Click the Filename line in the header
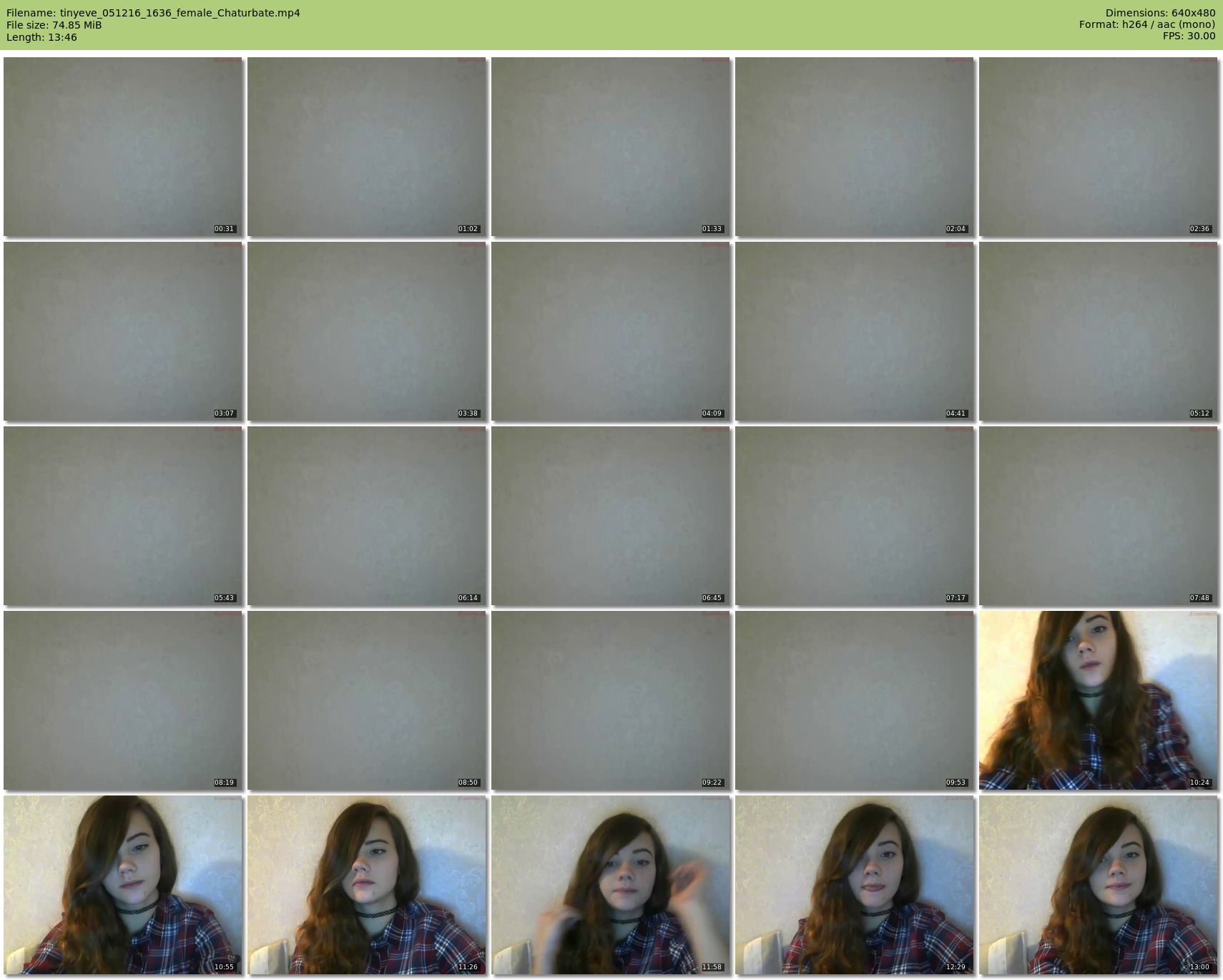The image size is (1223, 980). [x=153, y=13]
